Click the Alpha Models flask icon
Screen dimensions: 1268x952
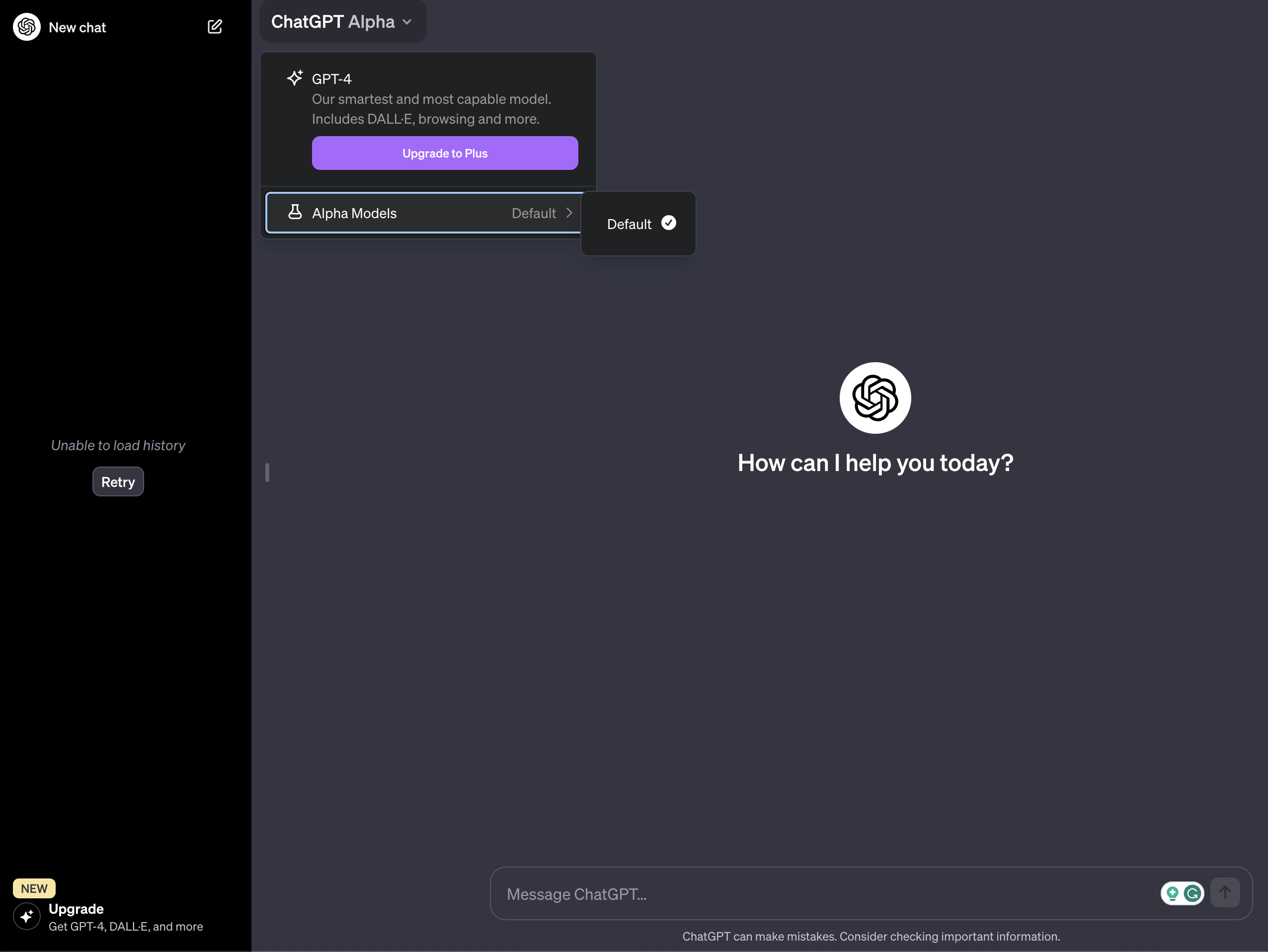click(x=296, y=212)
